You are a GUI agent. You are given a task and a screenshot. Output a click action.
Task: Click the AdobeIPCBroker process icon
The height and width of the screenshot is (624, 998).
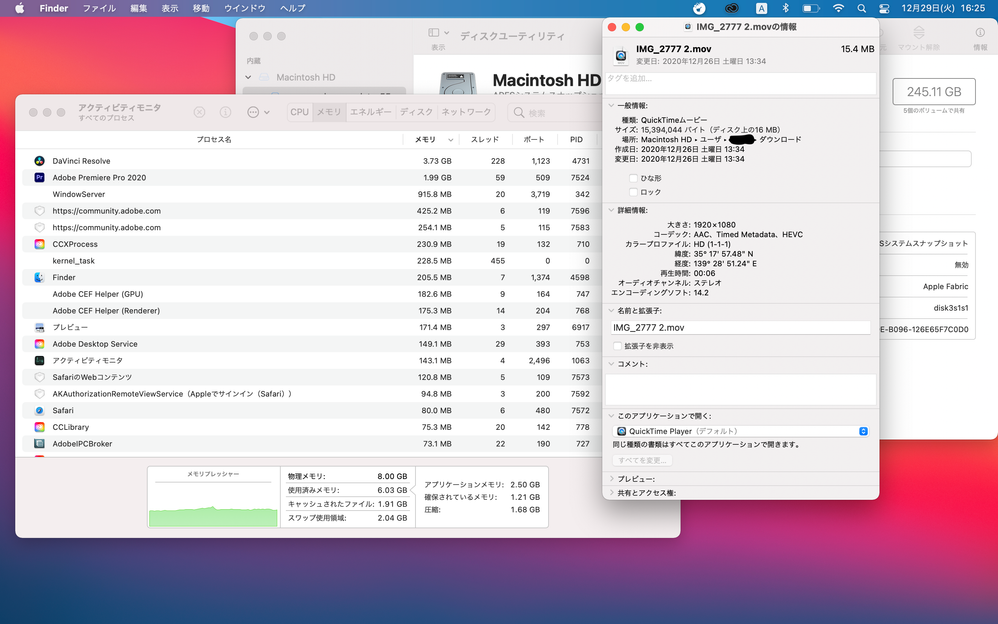[39, 444]
